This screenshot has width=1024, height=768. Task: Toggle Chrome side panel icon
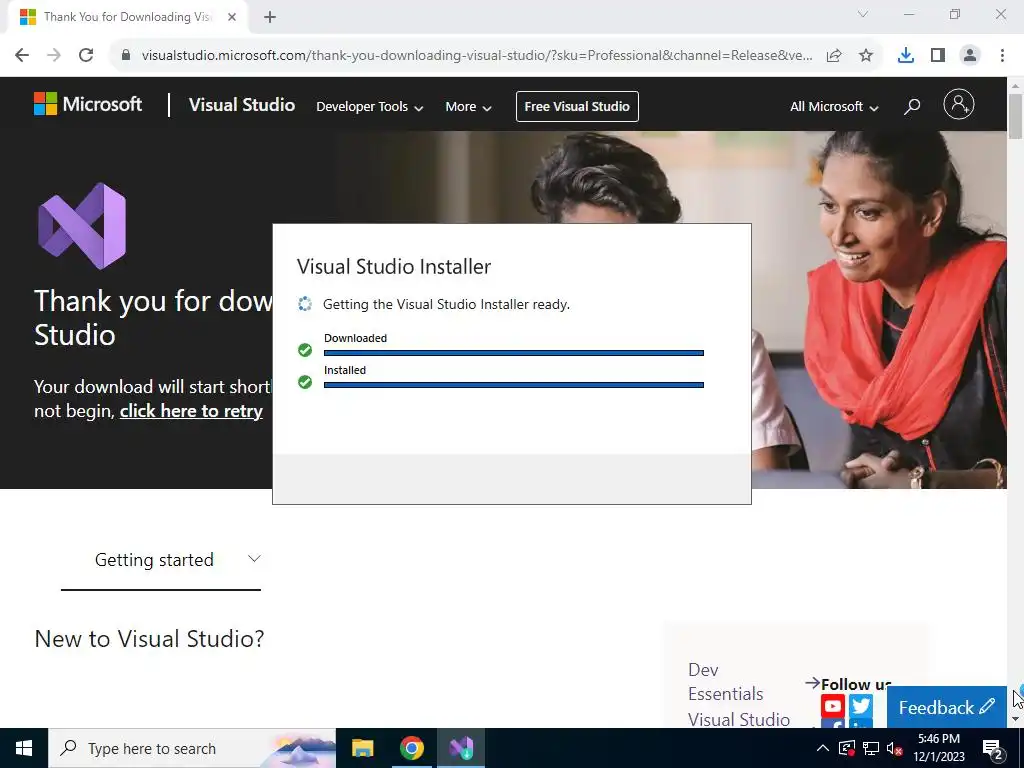point(938,56)
